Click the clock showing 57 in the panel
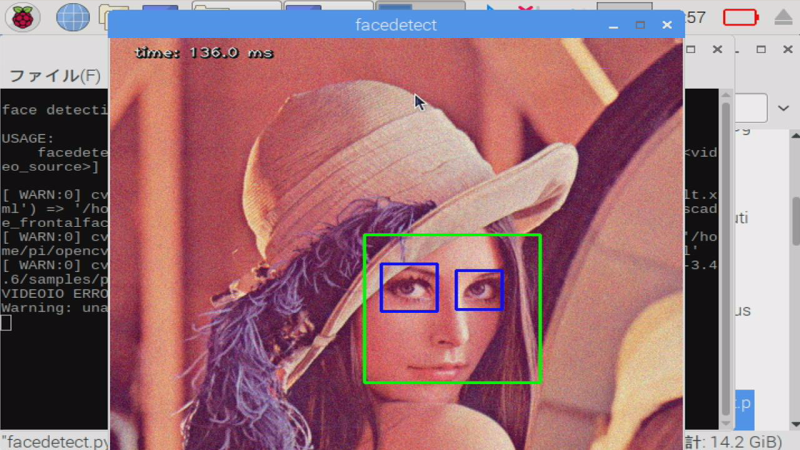 click(696, 18)
